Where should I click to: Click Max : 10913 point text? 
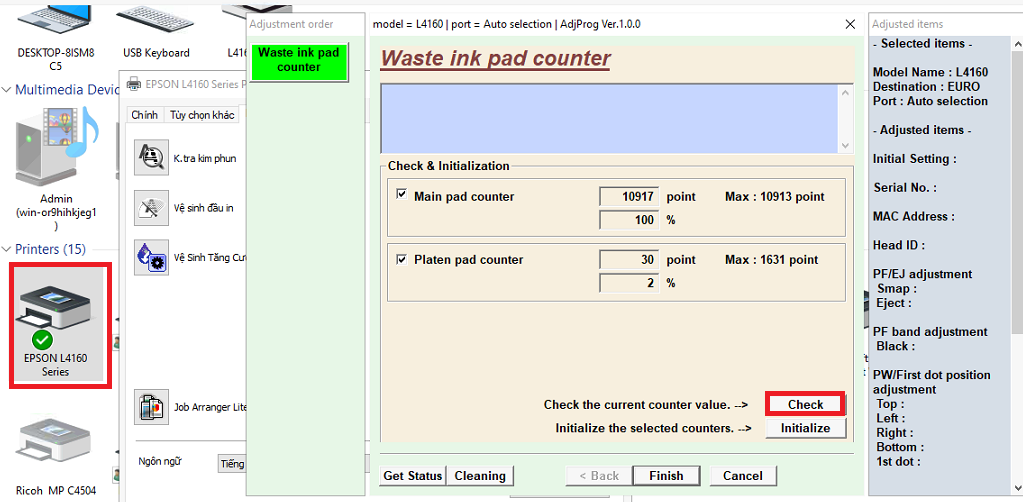[x=774, y=196]
